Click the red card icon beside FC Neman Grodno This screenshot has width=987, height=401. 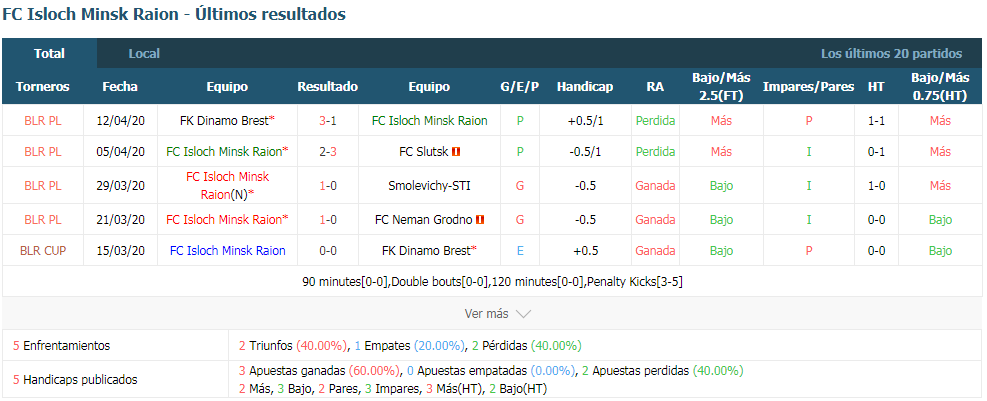(480, 220)
